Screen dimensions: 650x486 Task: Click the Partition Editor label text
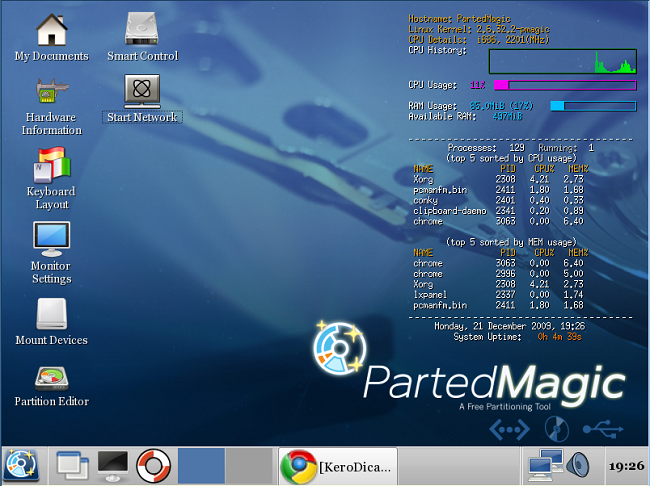click(52, 401)
